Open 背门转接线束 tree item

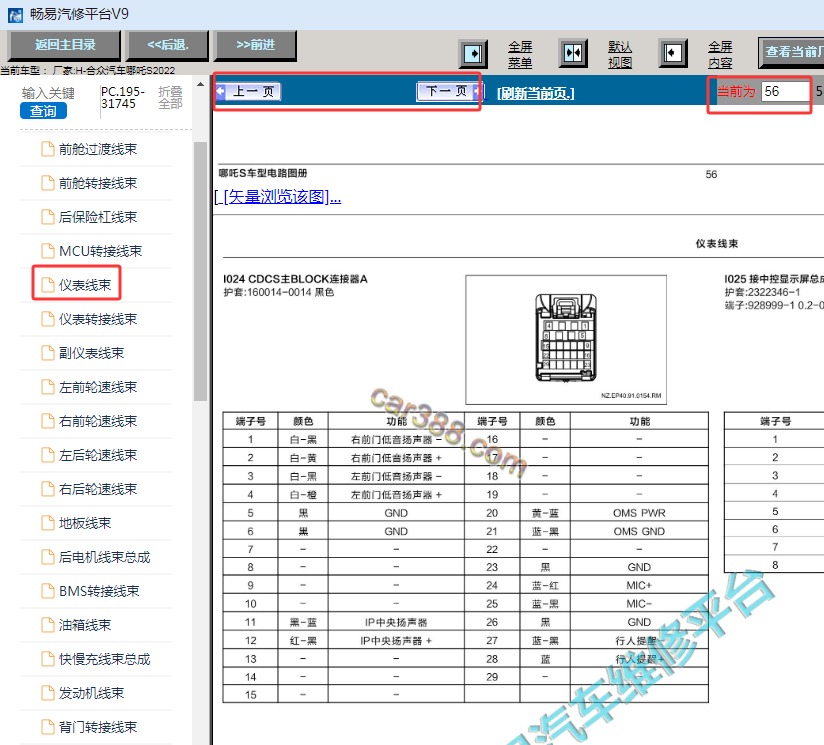click(x=98, y=727)
